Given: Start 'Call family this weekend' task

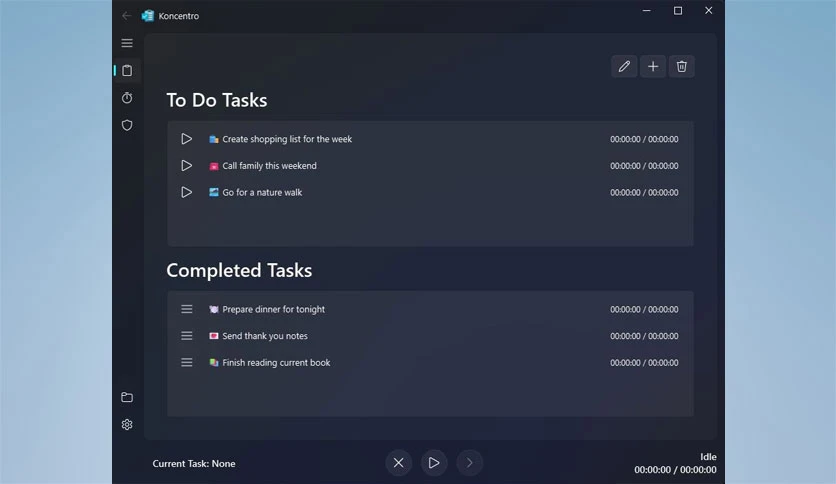Looking at the screenshot, I should tap(186, 166).
